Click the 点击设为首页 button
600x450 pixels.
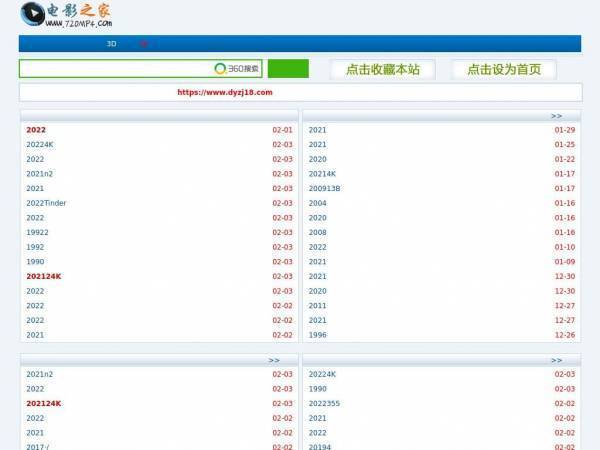[x=504, y=70]
